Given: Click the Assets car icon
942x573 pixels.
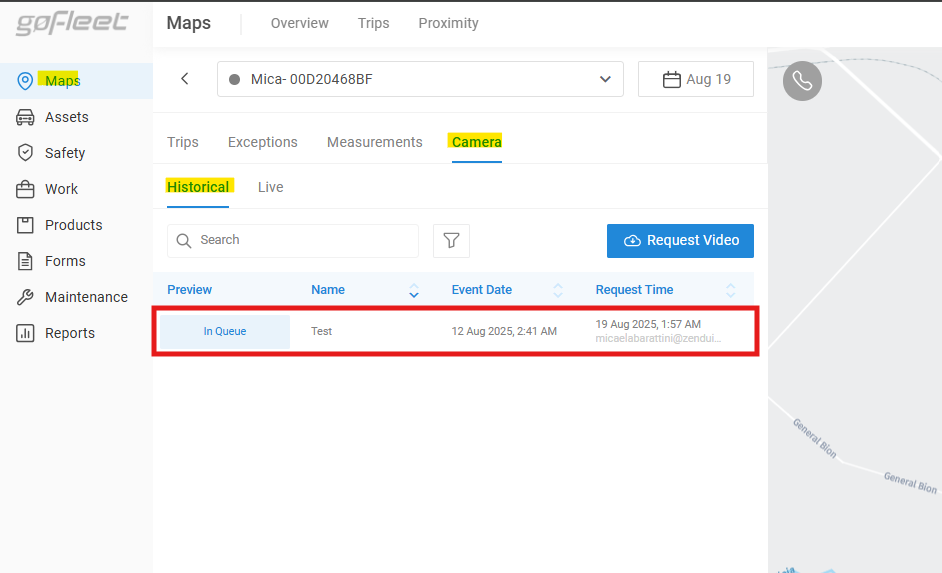Looking at the screenshot, I should [25, 117].
